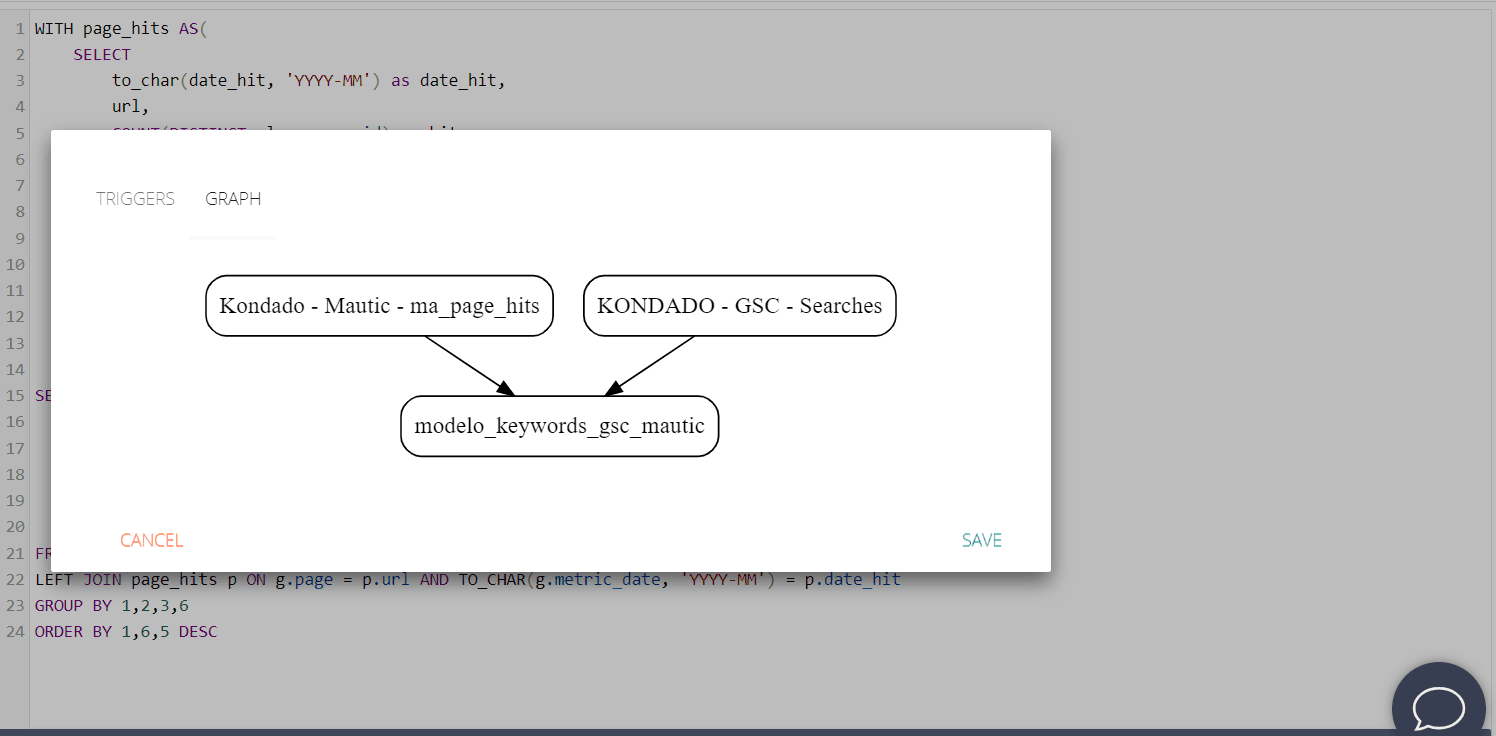Image resolution: width=1496 pixels, height=736 pixels.
Task: Select the KONDADO - GSC - Searches node
Action: tap(739, 306)
